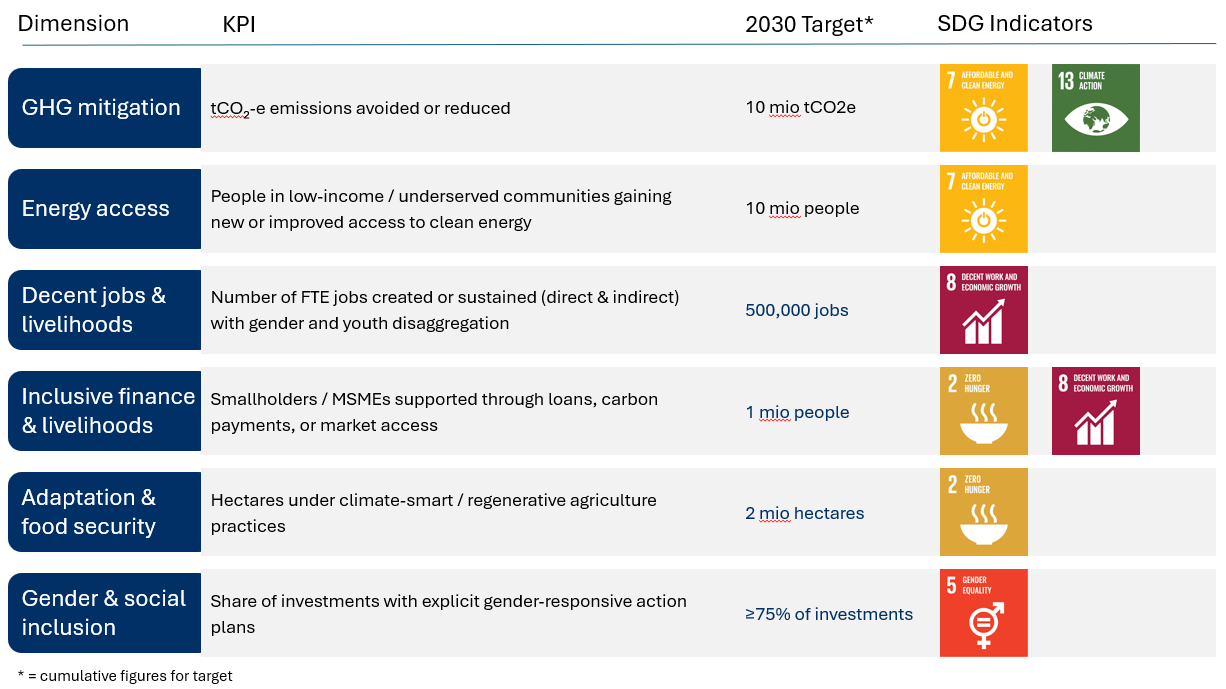The height and width of the screenshot is (689, 1226).
Task: Click the Energy access dimension box
Action: click(104, 209)
